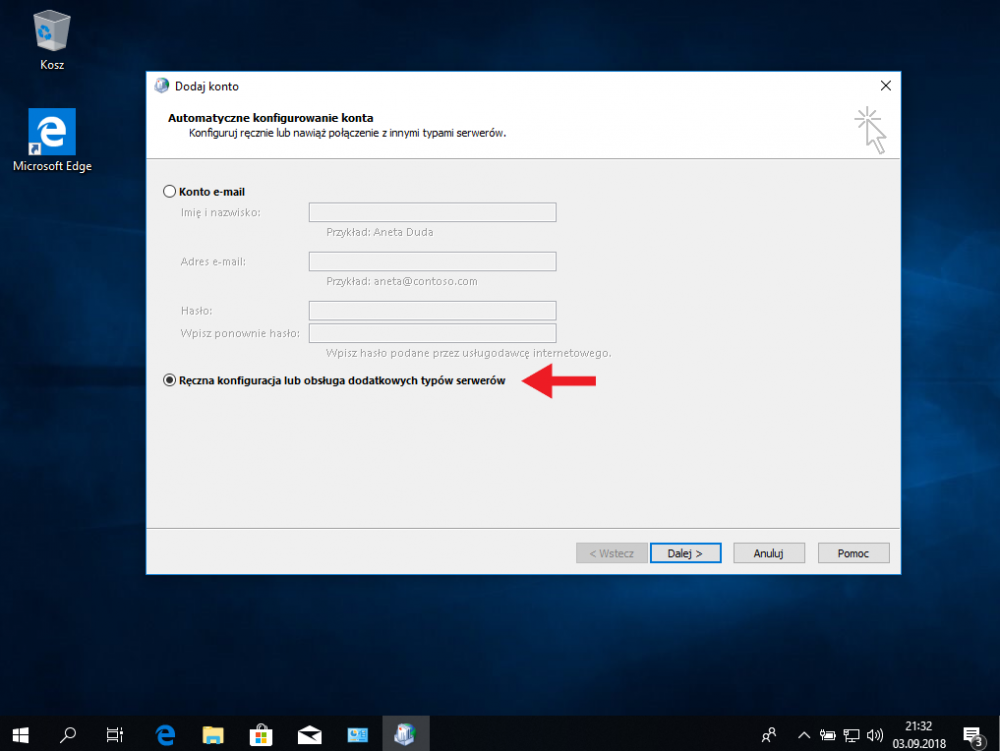Click the Wstecz back button

[x=612, y=553]
